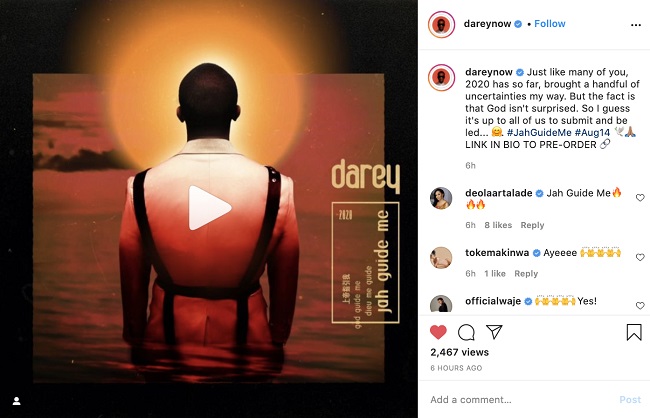View tagged people icon on video
650x418 pixels.
tap(17, 401)
